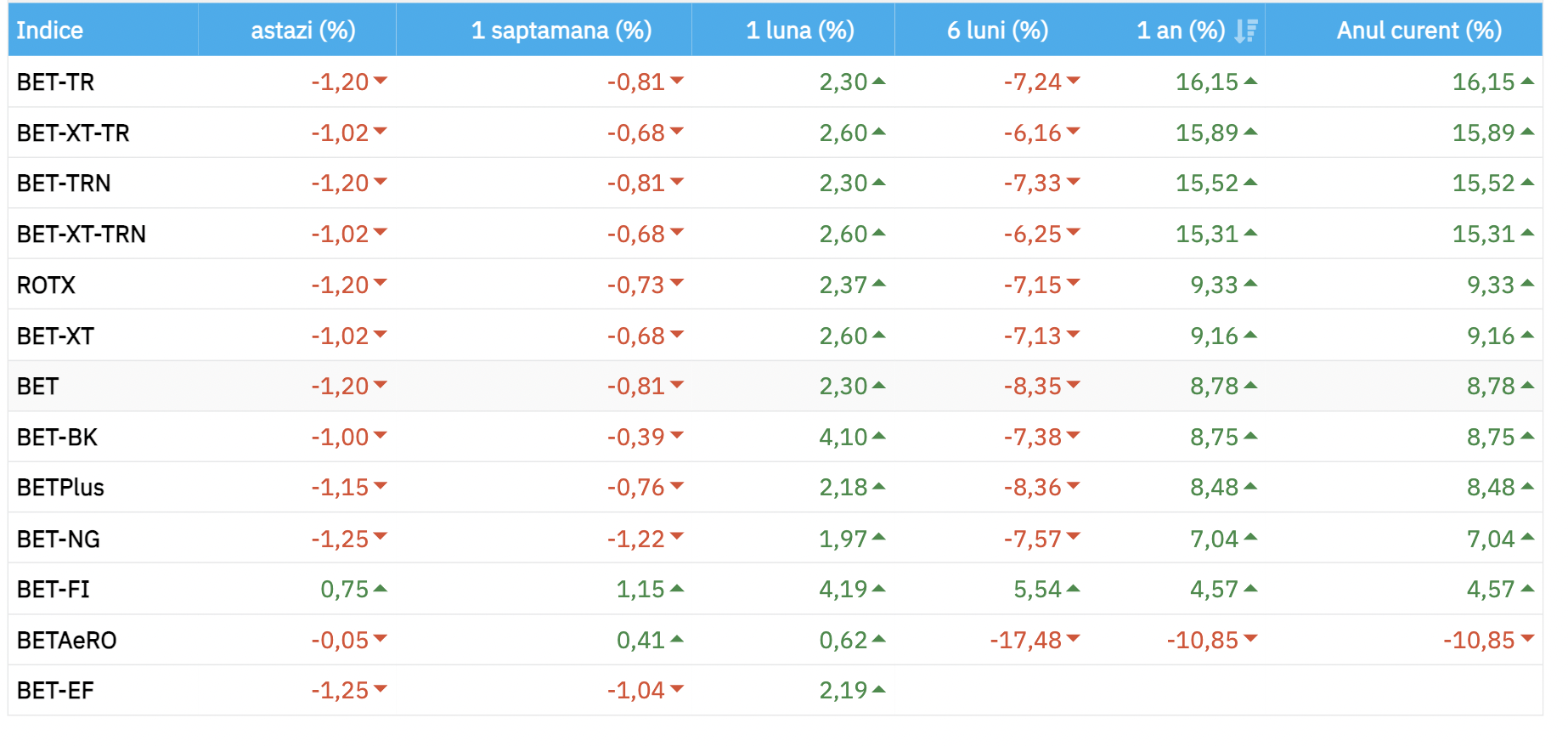Click the red down arrow beside BETAeRO Anul curent
The width and height of the screenshot is (1568, 746).
[1527, 638]
